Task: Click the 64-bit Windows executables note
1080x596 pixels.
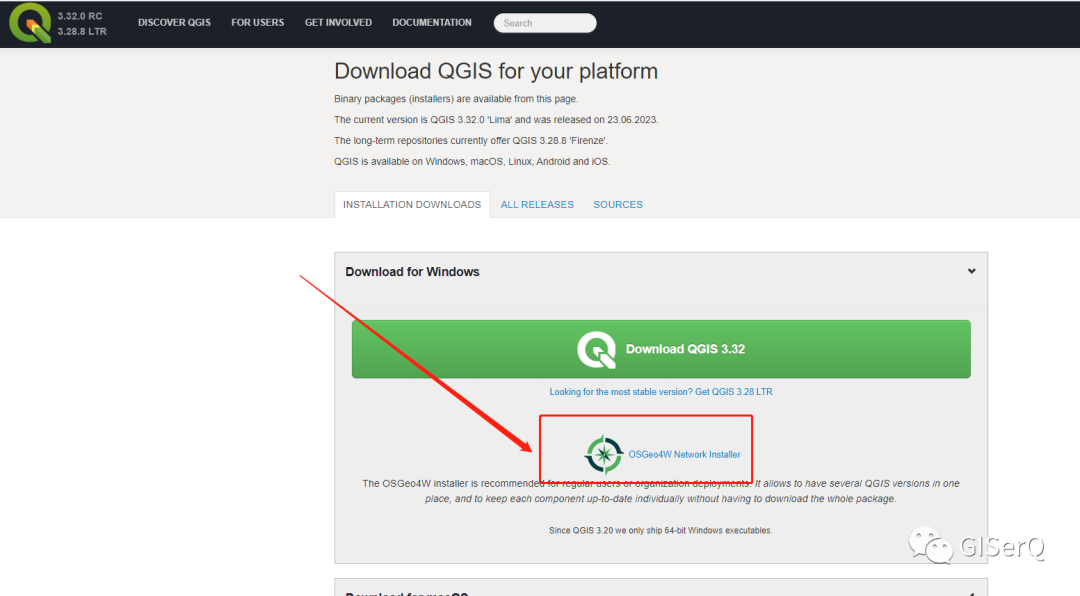Action: coord(661,531)
